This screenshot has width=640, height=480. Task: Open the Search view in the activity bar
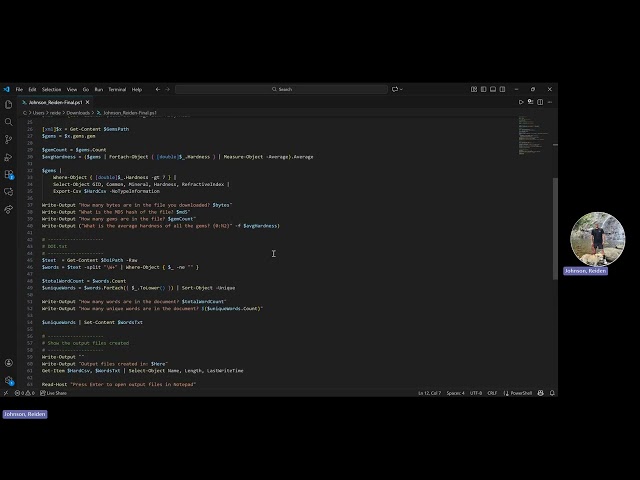8,122
